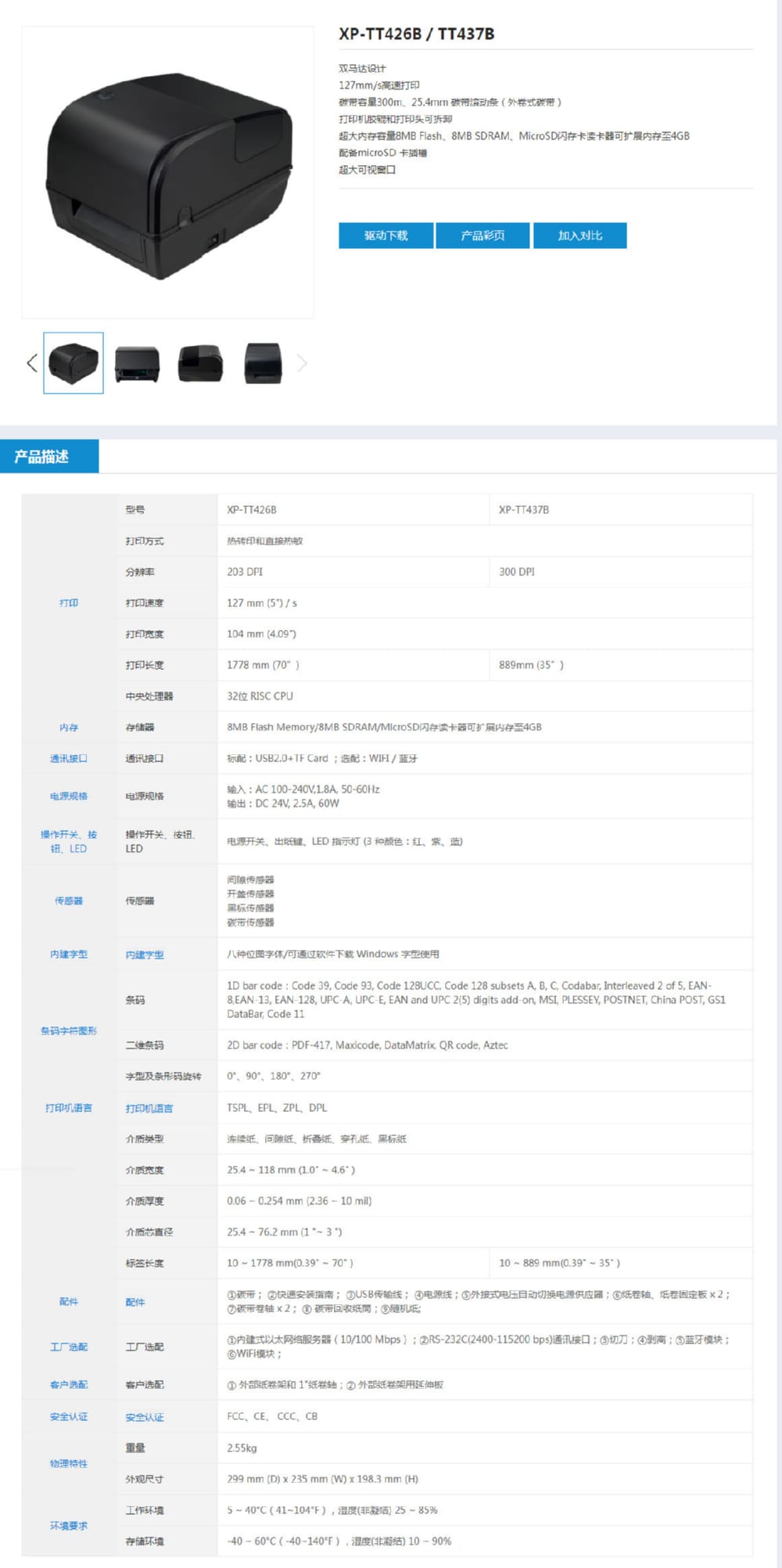Click the 配件 link in second column
Viewport: 782px width, 1568px height.
135,1302
